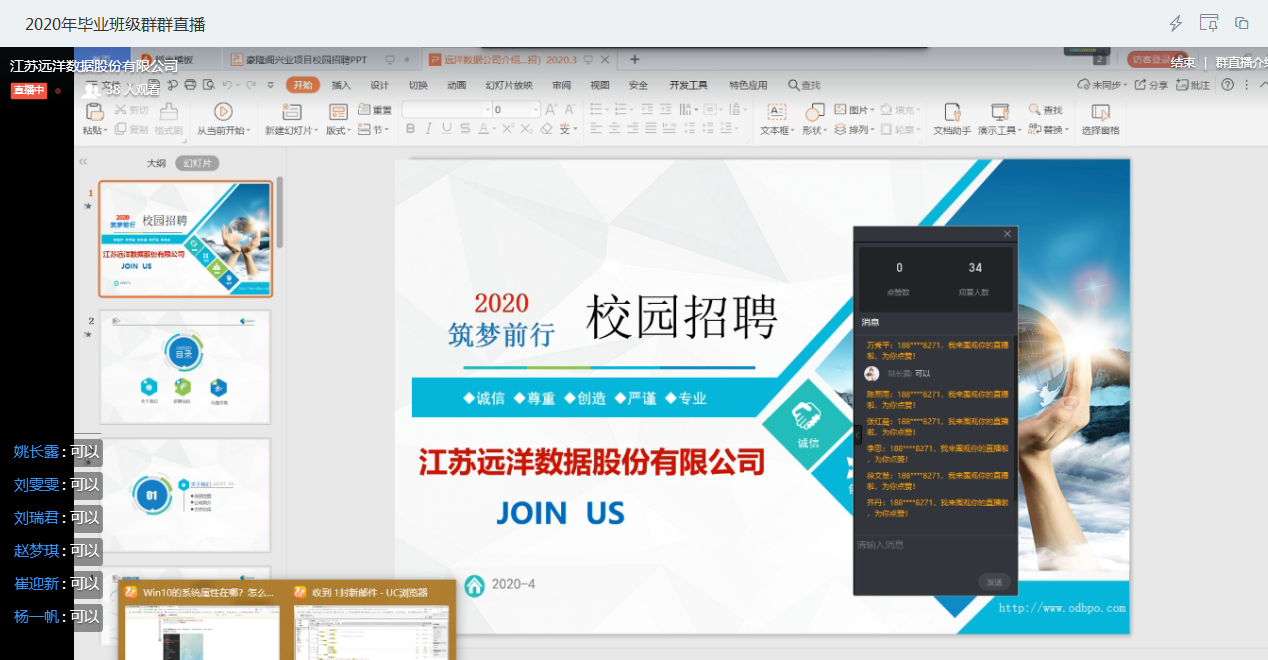Click the Picture (图片) insert icon
The image size is (1268, 660).
(841, 109)
